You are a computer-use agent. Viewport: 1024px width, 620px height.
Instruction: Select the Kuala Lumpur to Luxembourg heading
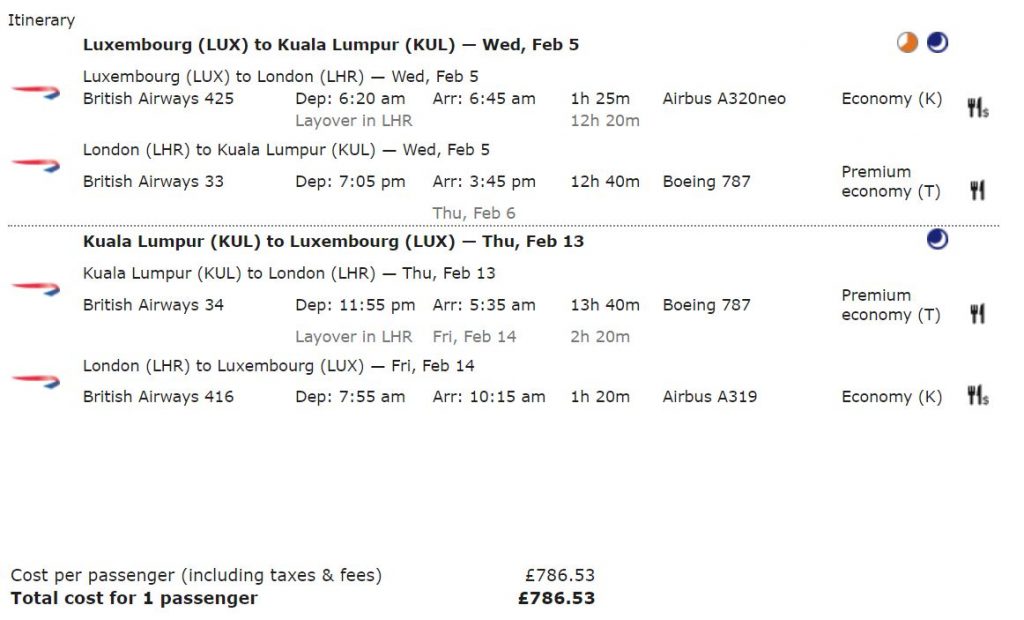(333, 242)
